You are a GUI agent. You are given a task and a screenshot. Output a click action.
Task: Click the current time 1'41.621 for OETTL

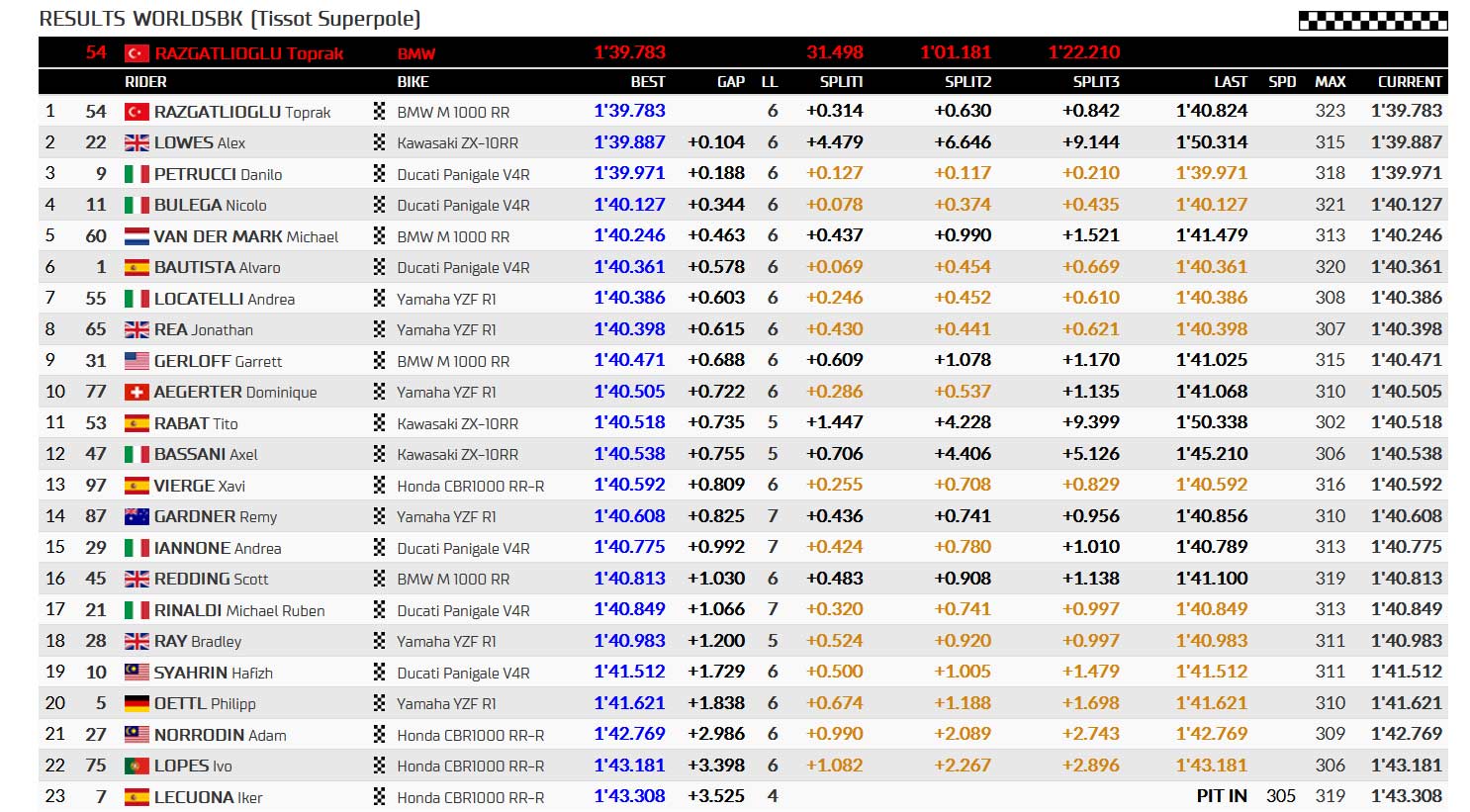pyautogui.click(x=1407, y=703)
